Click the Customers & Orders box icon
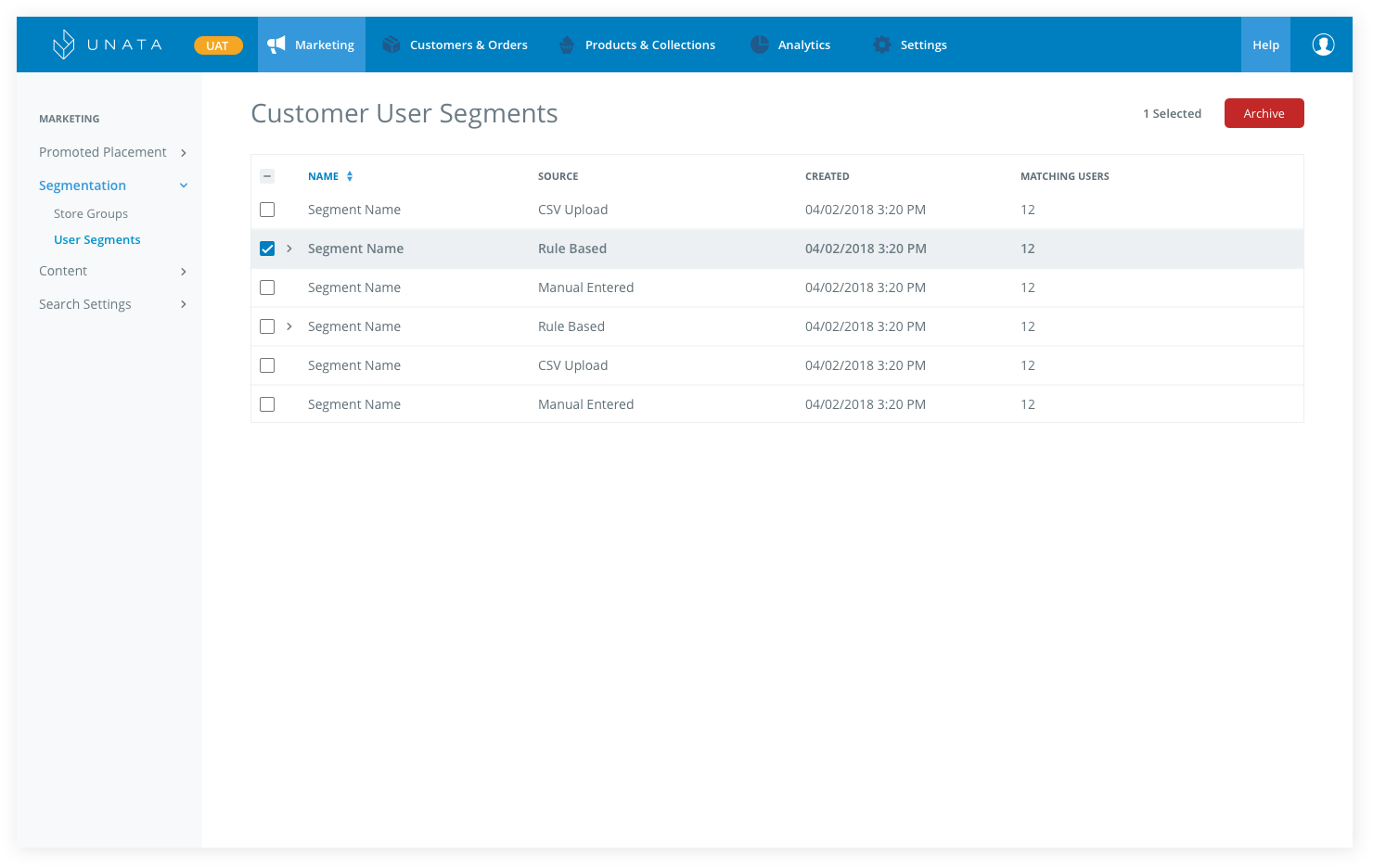The image size is (1373, 868). coord(391,45)
